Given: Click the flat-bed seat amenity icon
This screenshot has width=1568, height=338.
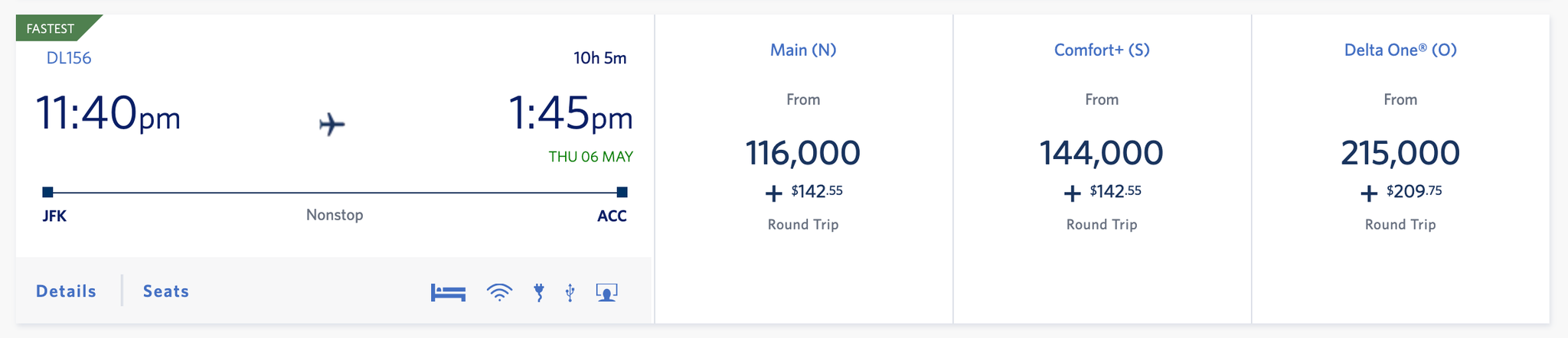Looking at the screenshot, I should coord(448,292).
